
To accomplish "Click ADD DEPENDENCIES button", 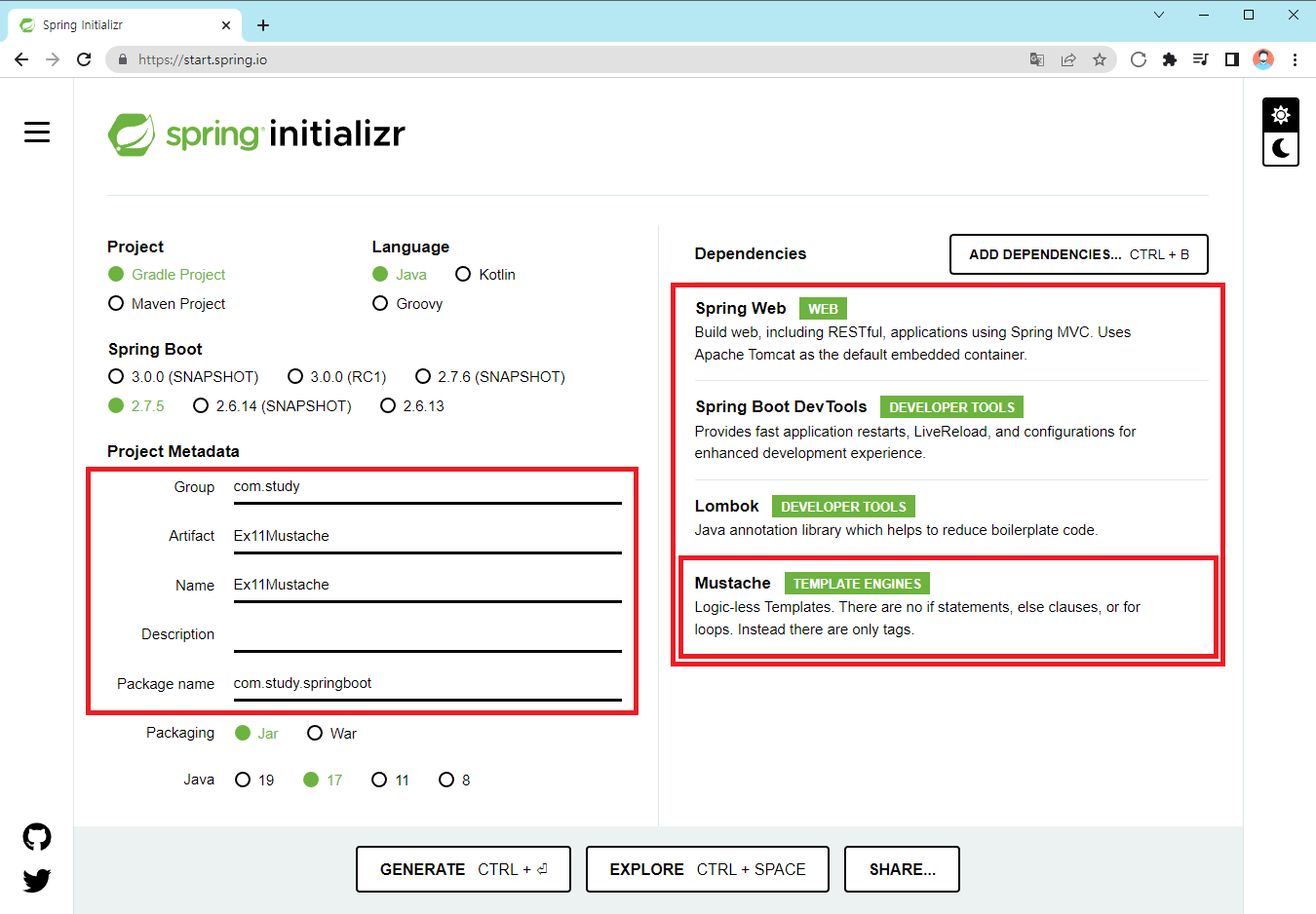I will point(1079,254).
